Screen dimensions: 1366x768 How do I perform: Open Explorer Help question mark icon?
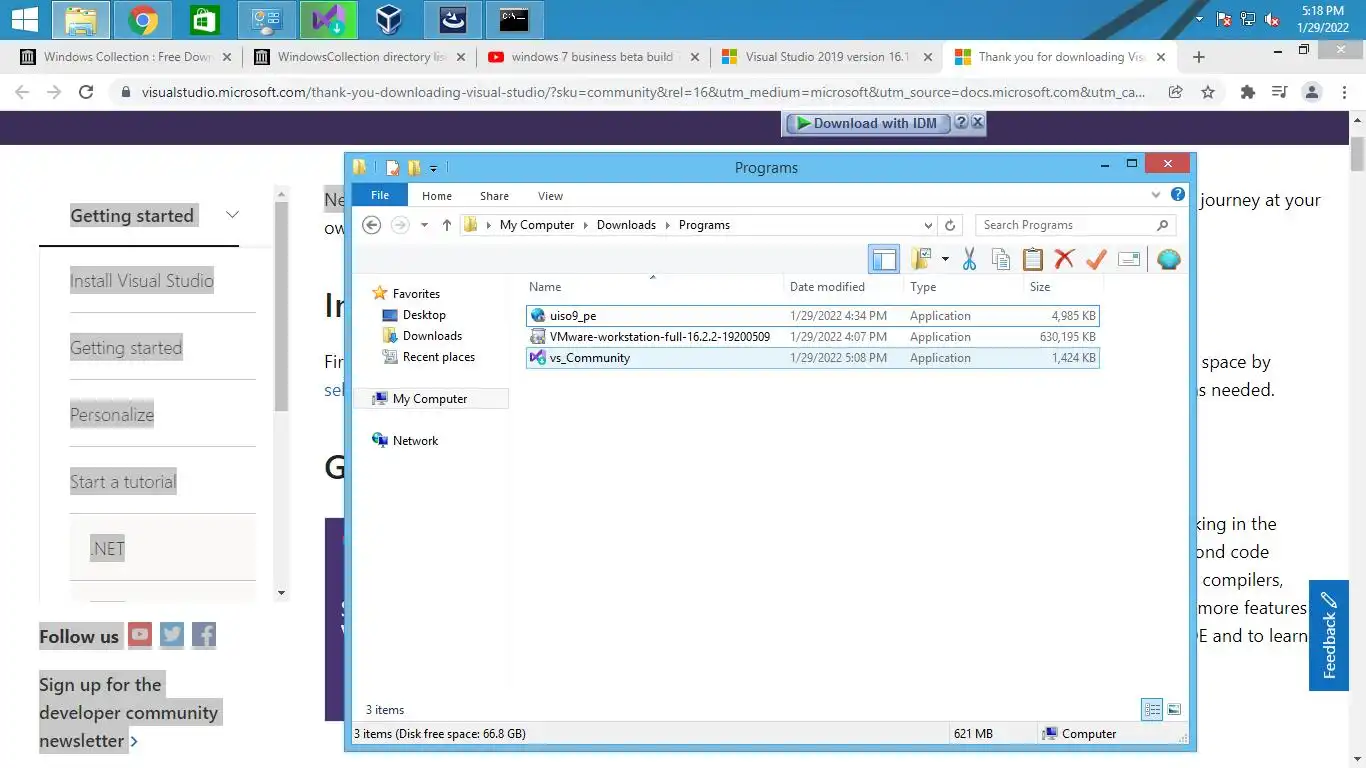coord(1178,195)
